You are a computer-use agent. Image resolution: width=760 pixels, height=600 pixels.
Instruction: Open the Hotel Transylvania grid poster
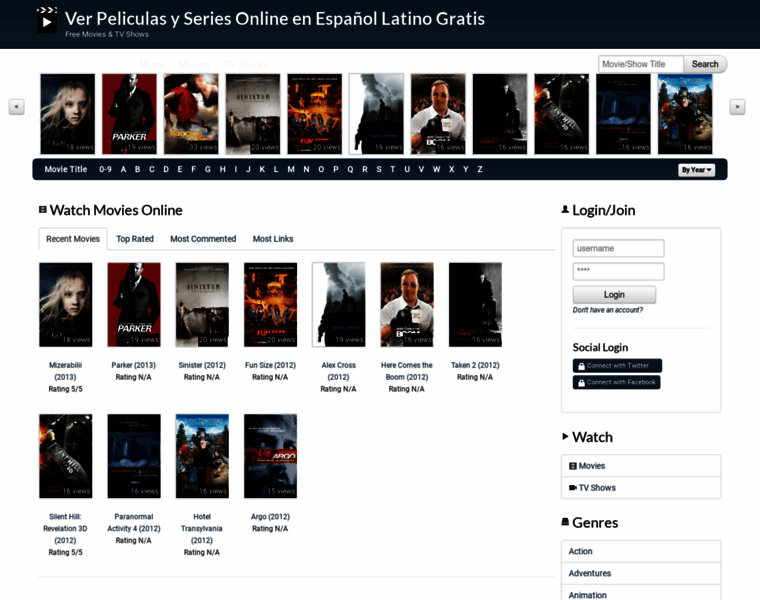coord(202,456)
